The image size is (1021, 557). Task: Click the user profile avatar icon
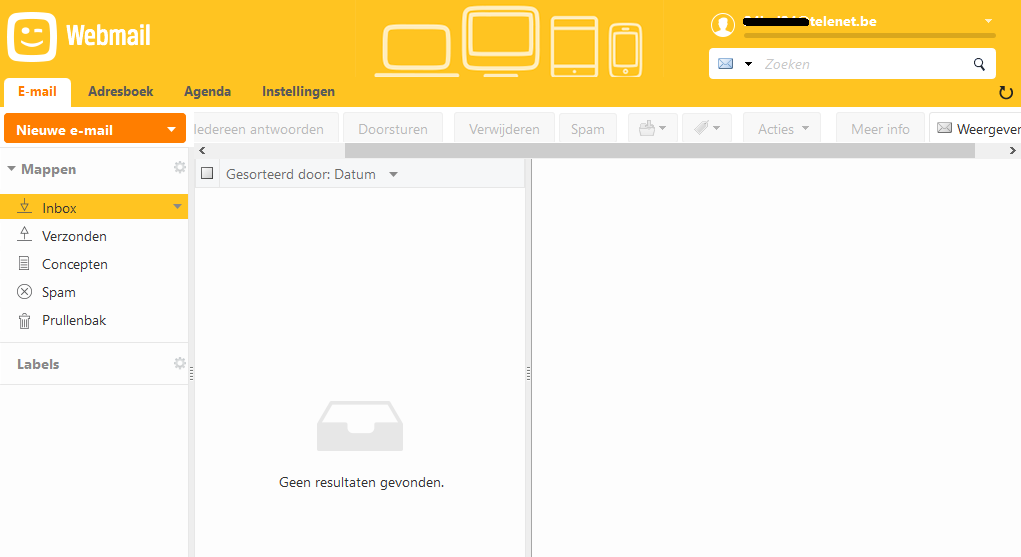coord(723,25)
